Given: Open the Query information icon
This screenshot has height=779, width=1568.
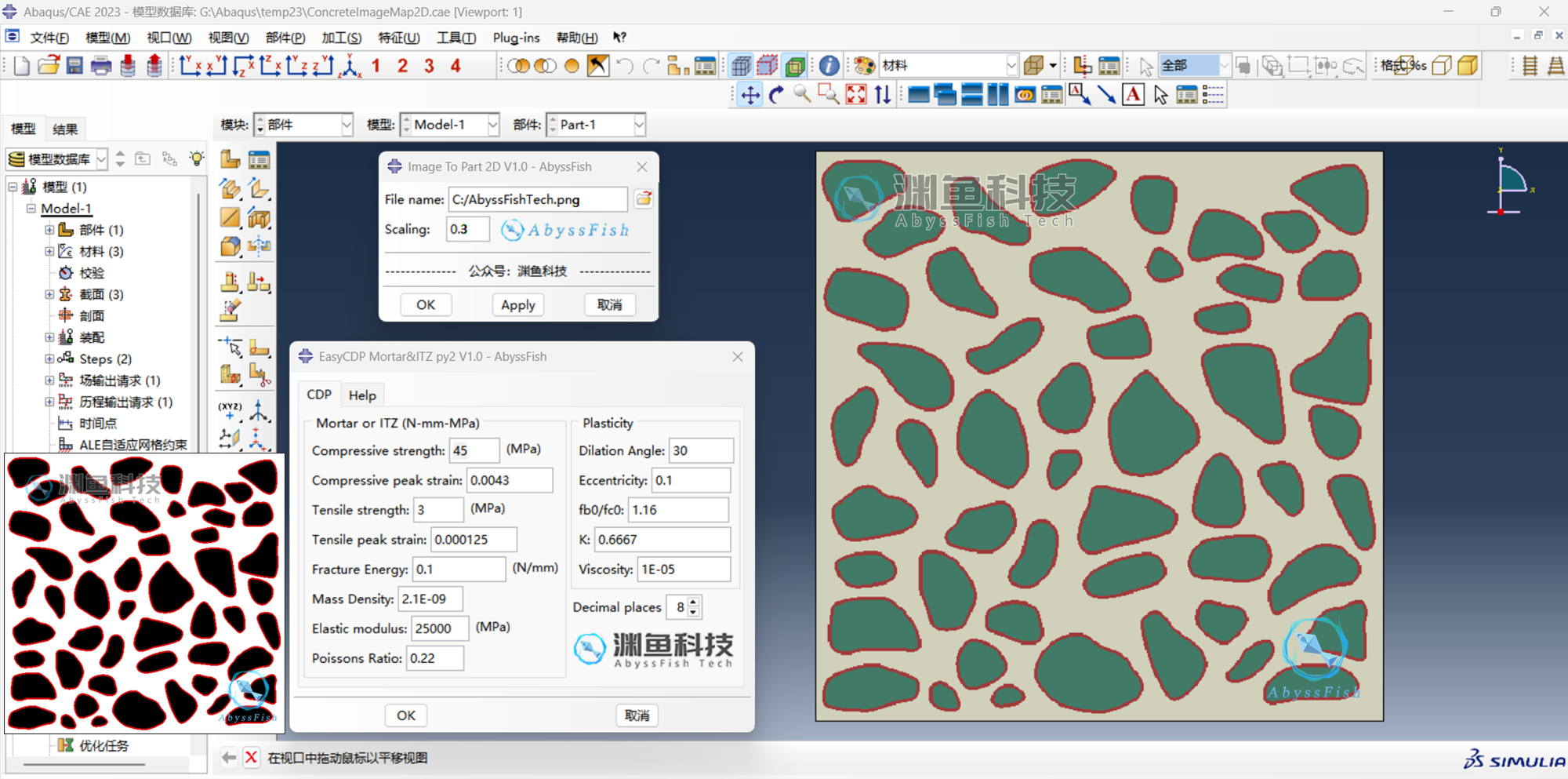Looking at the screenshot, I should (829, 66).
